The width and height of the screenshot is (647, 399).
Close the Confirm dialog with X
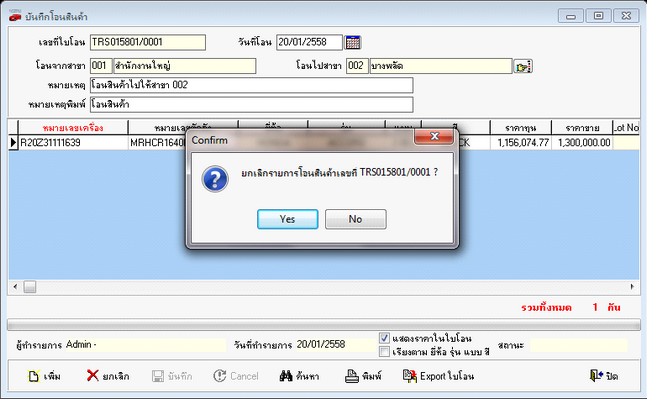pyautogui.click(x=434, y=137)
